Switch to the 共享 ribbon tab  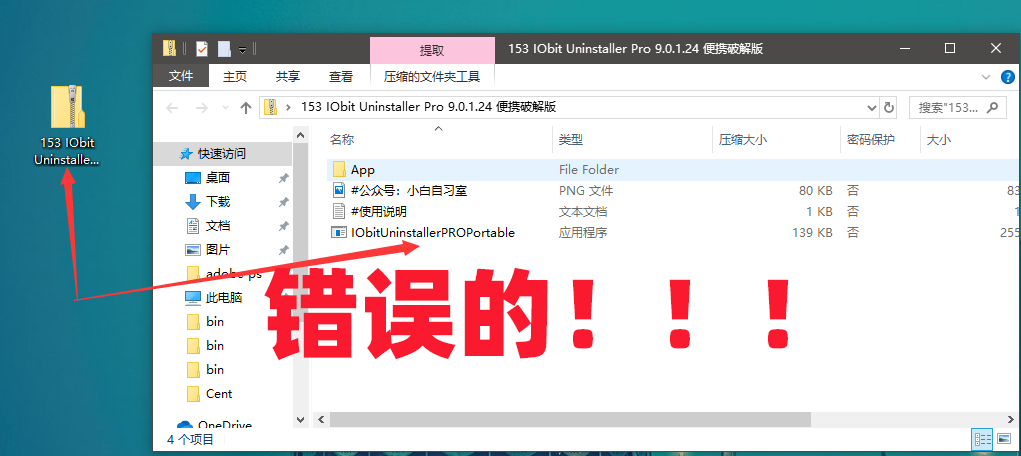tap(288, 76)
